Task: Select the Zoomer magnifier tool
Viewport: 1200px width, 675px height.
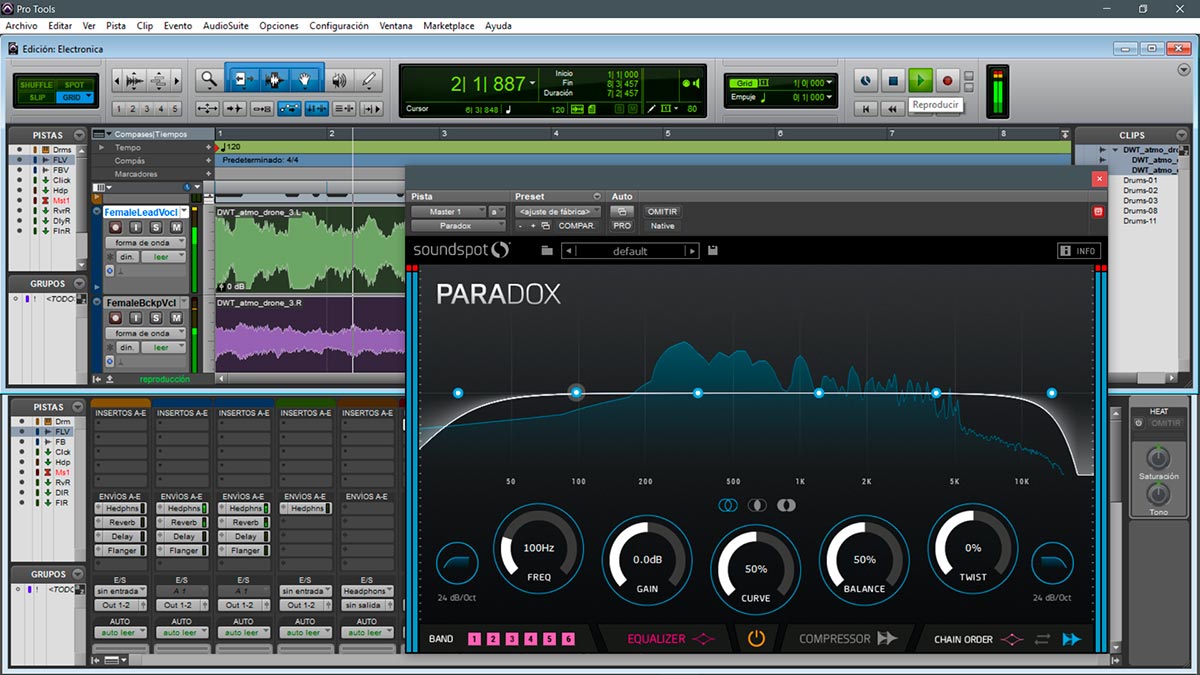Action: pyautogui.click(x=207, y=80)
